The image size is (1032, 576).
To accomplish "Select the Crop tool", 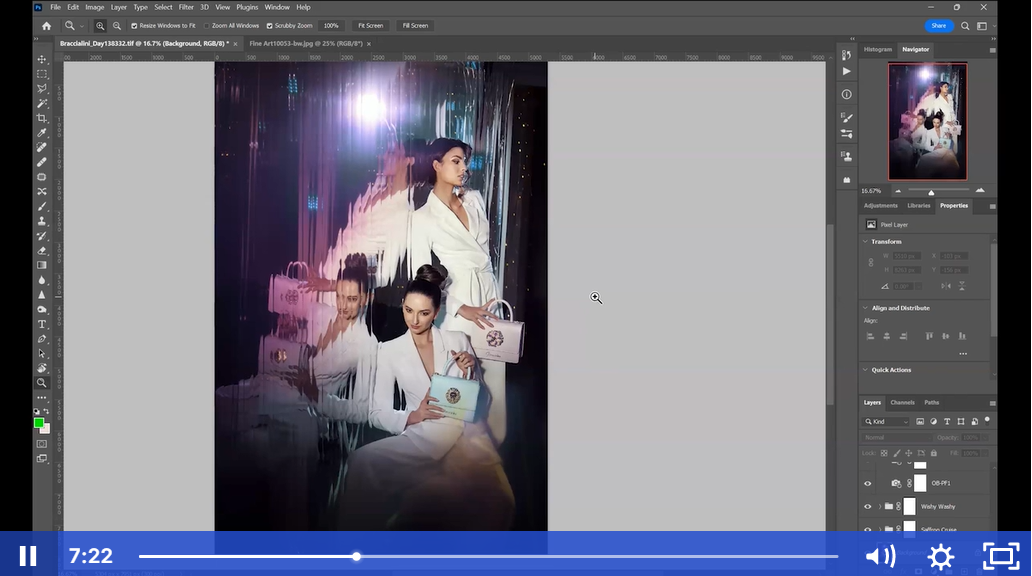I will (x=42, y=118).
